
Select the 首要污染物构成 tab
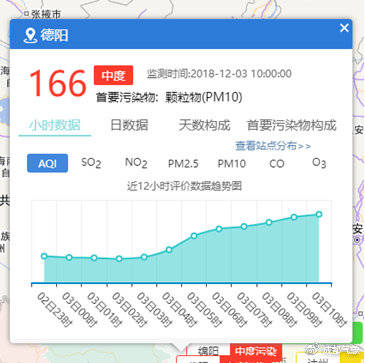291,126
